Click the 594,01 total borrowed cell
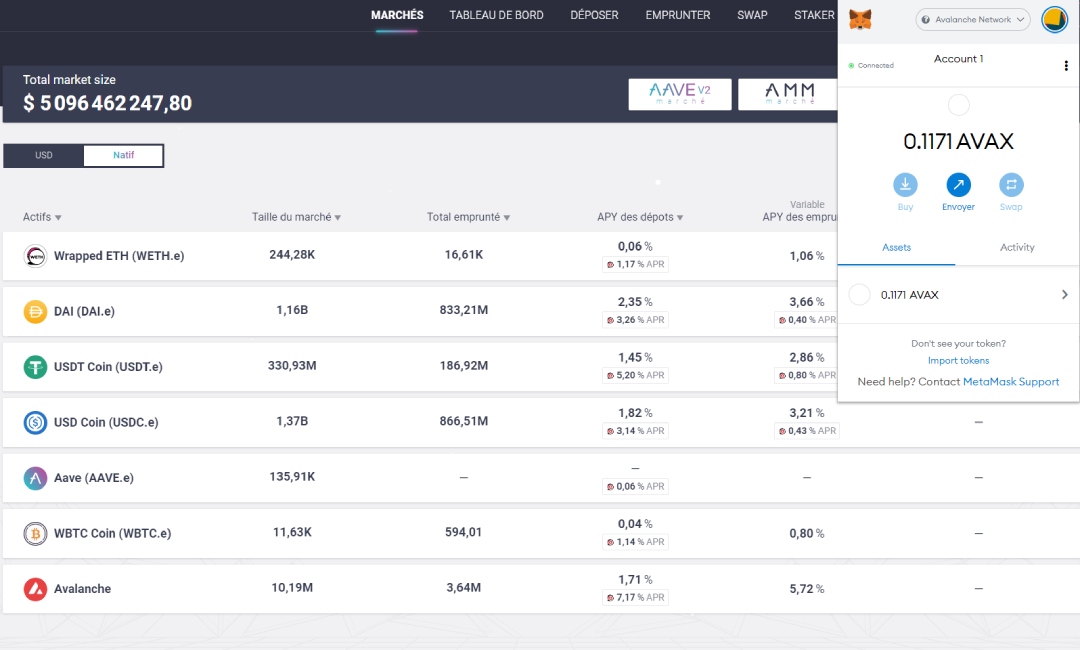Screen dimensions: 1080x650 tap(464, 532)
